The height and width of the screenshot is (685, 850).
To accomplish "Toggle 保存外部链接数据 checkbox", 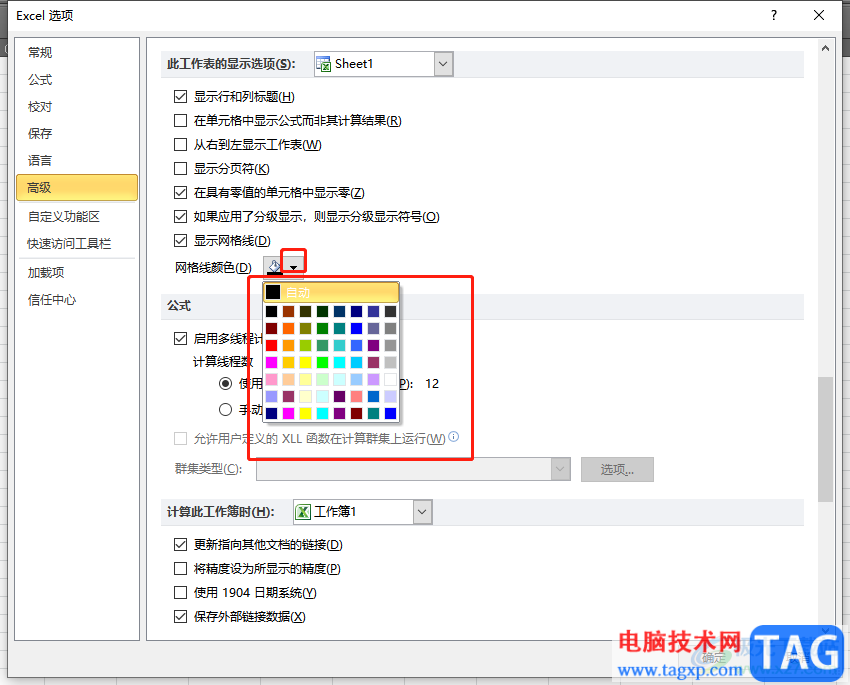I will coord(181,617).
